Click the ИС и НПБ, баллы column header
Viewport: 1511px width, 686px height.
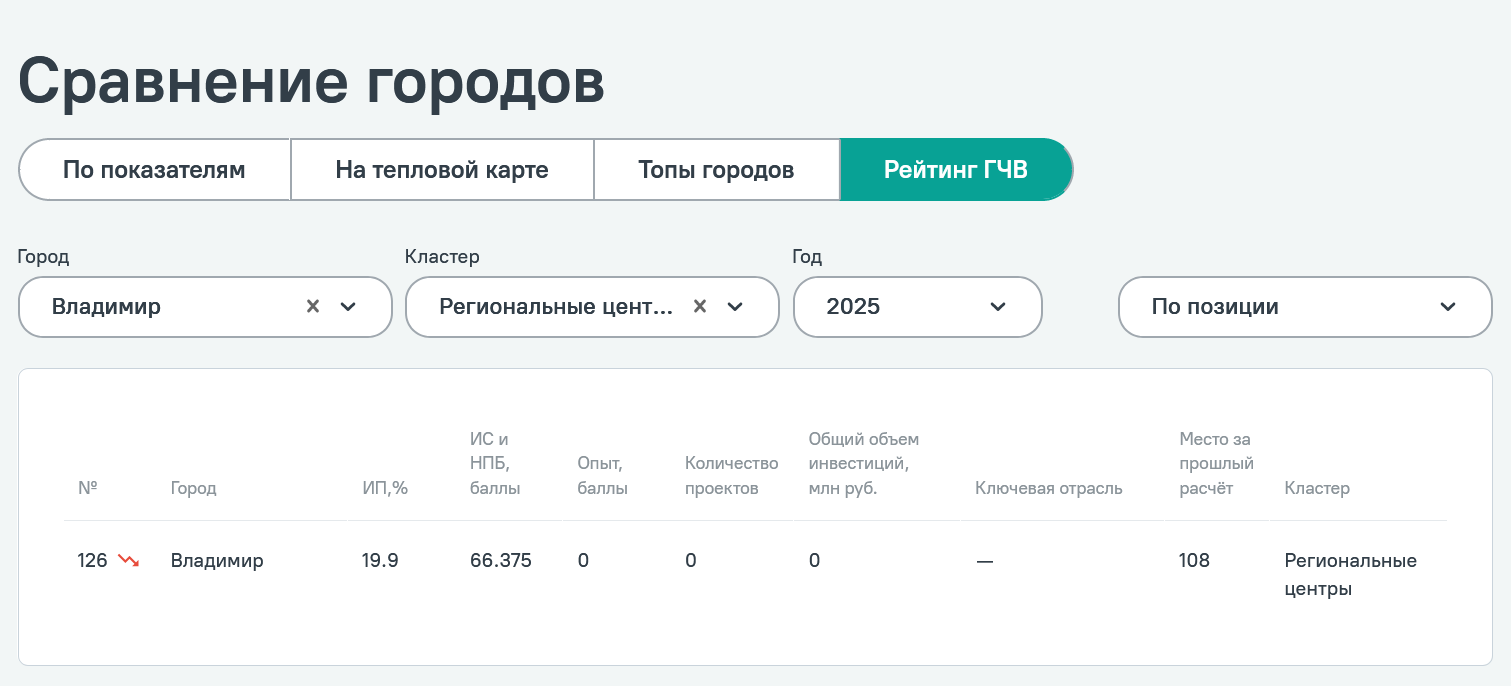pyautogui.click(x=495, y=464)
